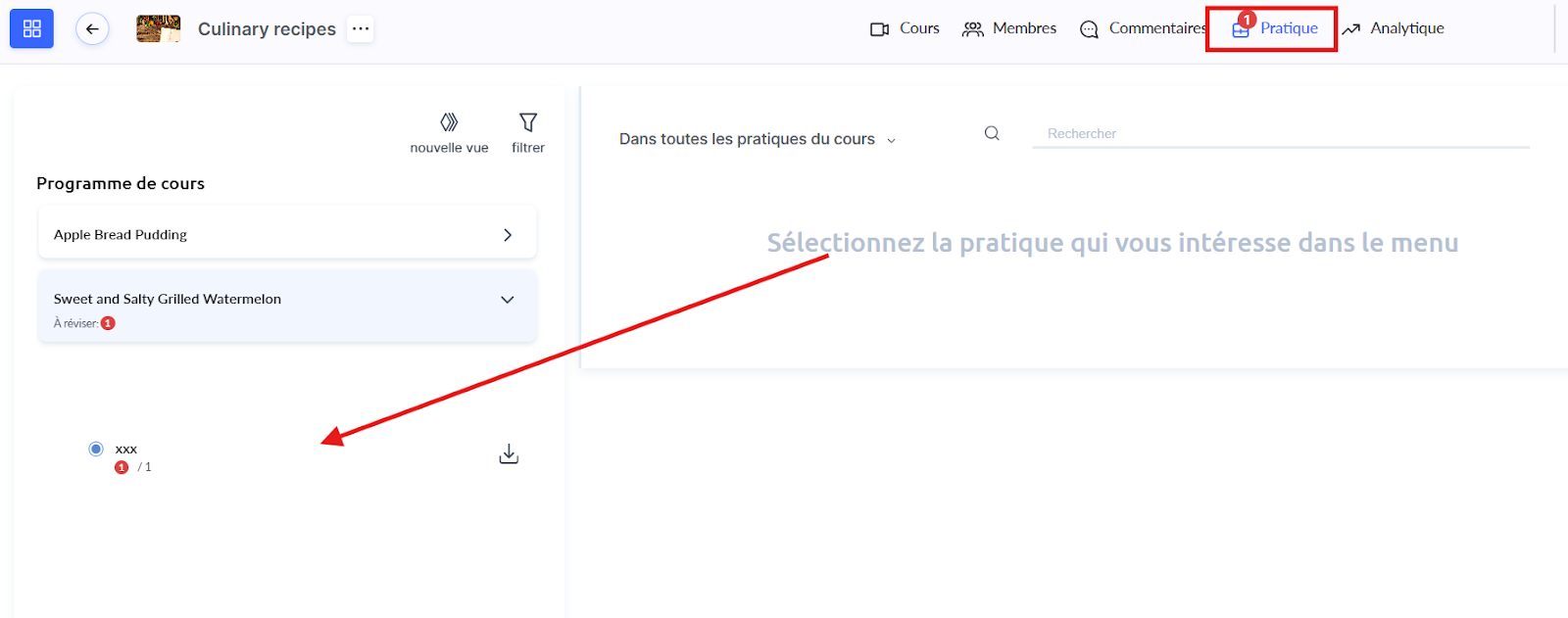Click the search magnifier icon
1568x618 pixels.
[x=992, y=133]
